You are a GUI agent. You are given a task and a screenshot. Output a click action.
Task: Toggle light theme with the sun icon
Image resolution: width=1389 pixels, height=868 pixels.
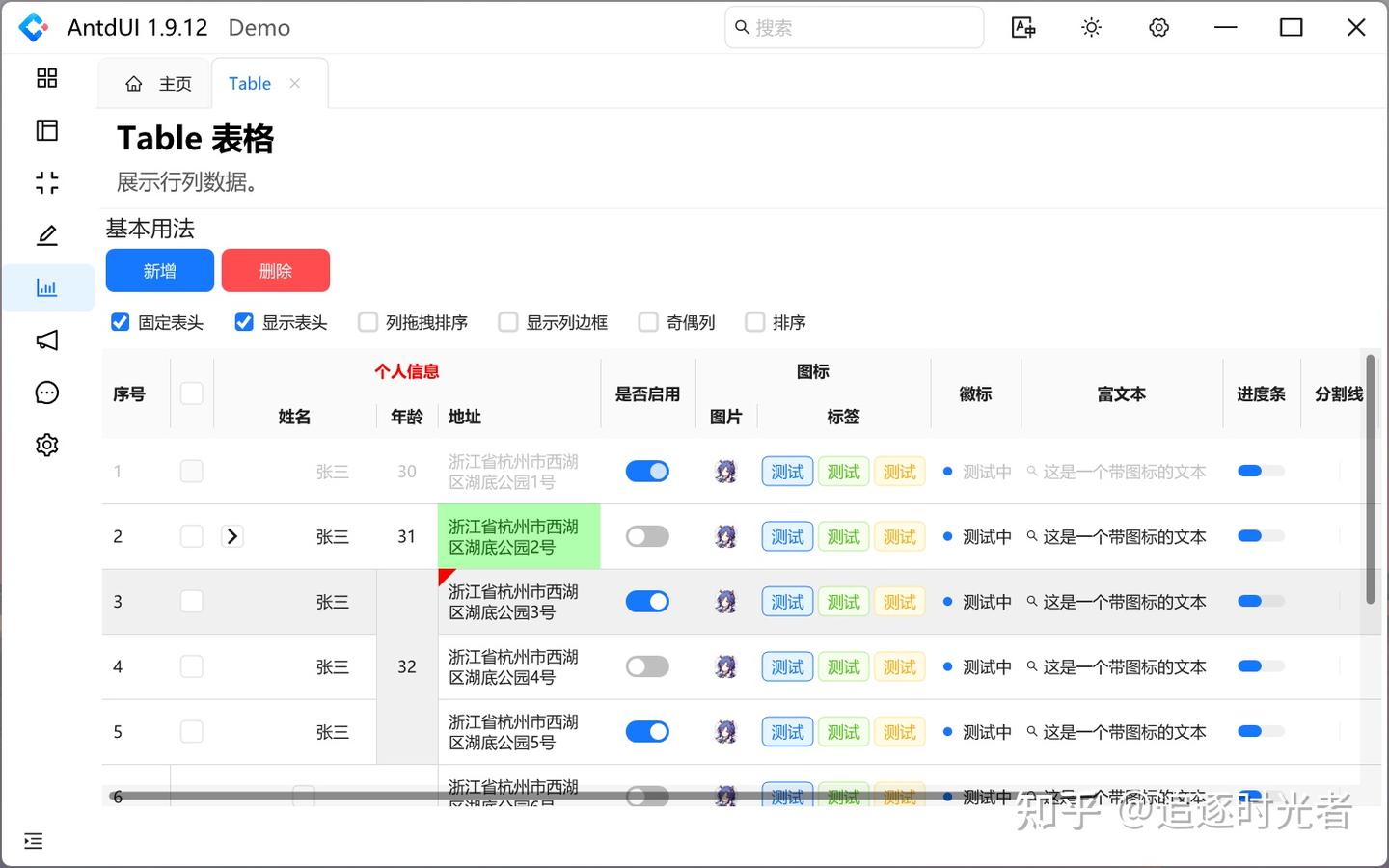[x=1091, y=27]
